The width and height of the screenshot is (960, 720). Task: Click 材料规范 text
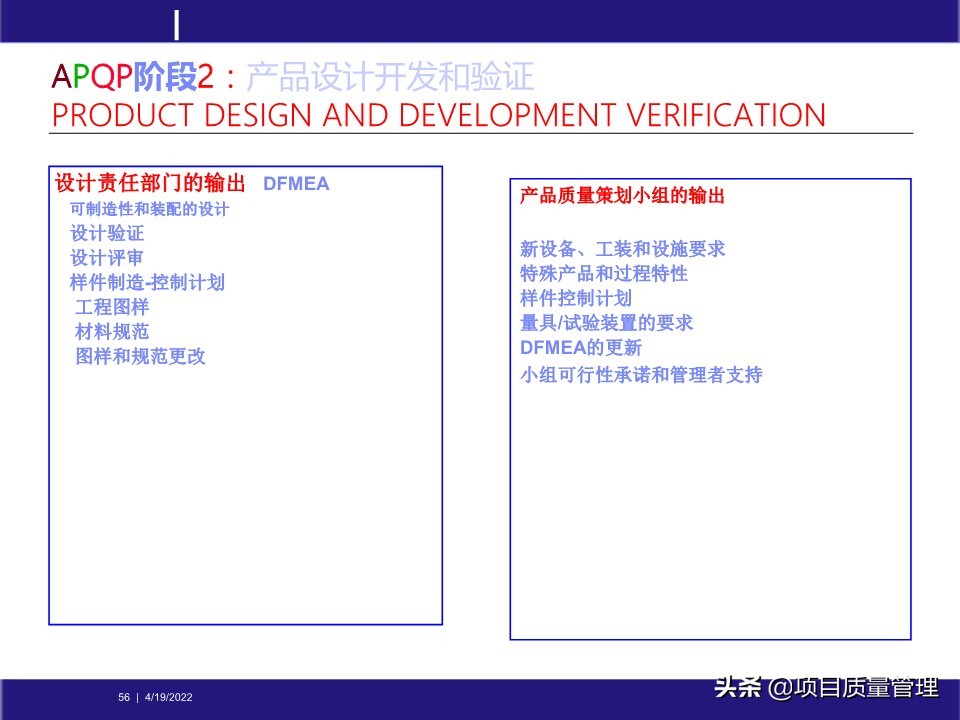(110, 331)
